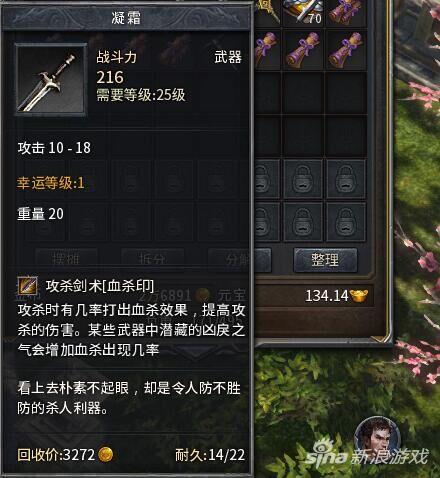
Task: Select the 凝霜 sword icon in tooltip
Action: point(51,79)
